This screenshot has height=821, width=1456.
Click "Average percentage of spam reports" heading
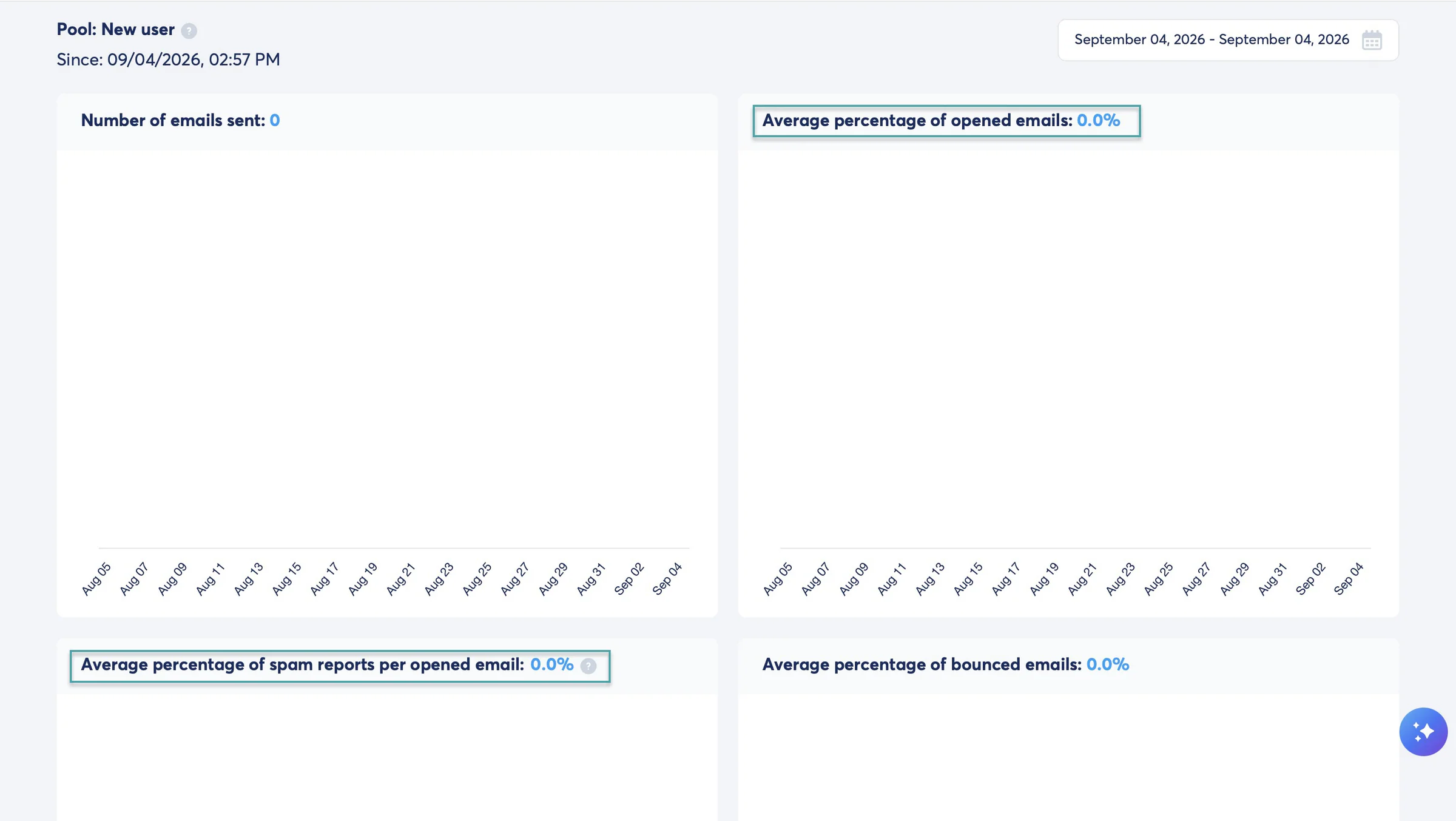pos(302,664)
